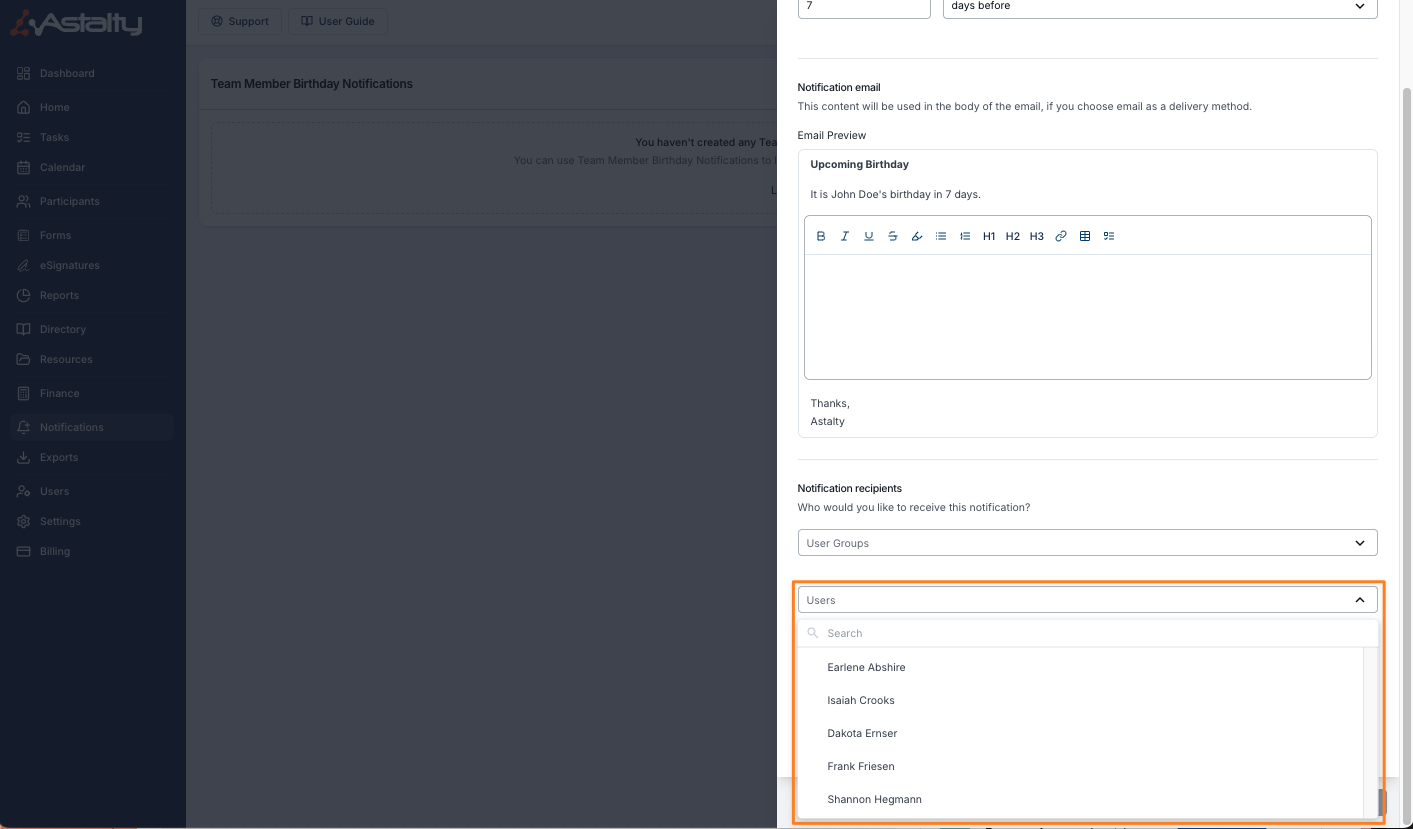Apply strikethrough to the email text
Image resolution: width=1413 pixels, height=829 pixels.
pos(893,236)
